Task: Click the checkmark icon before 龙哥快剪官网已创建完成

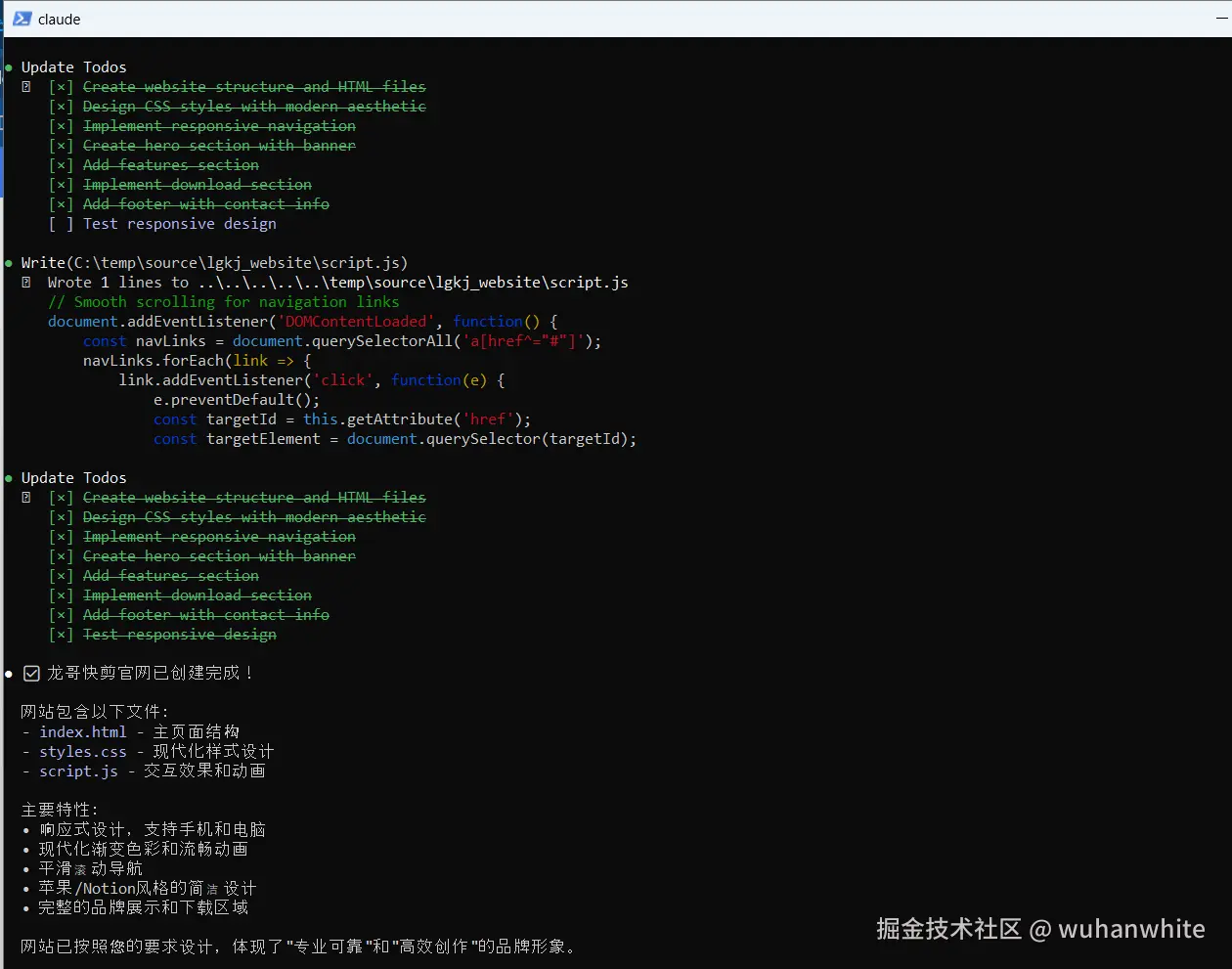Action: pos(31,674)
